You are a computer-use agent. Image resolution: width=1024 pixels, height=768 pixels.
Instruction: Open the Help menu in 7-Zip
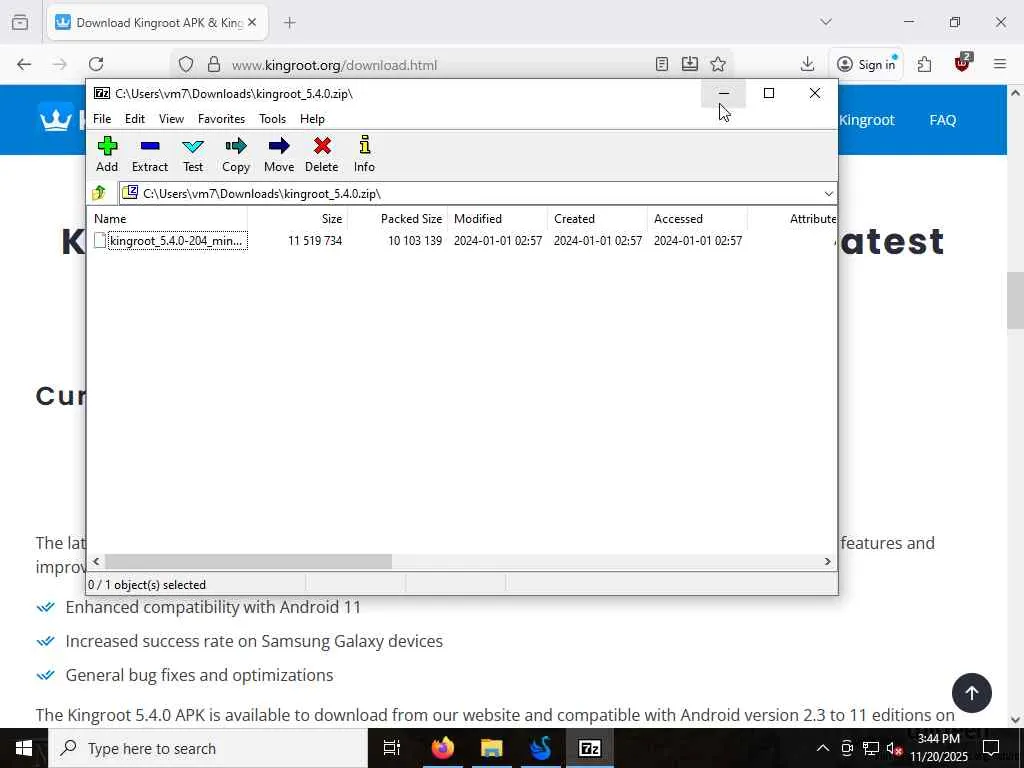pyautogui.click(x=312, y=119)
